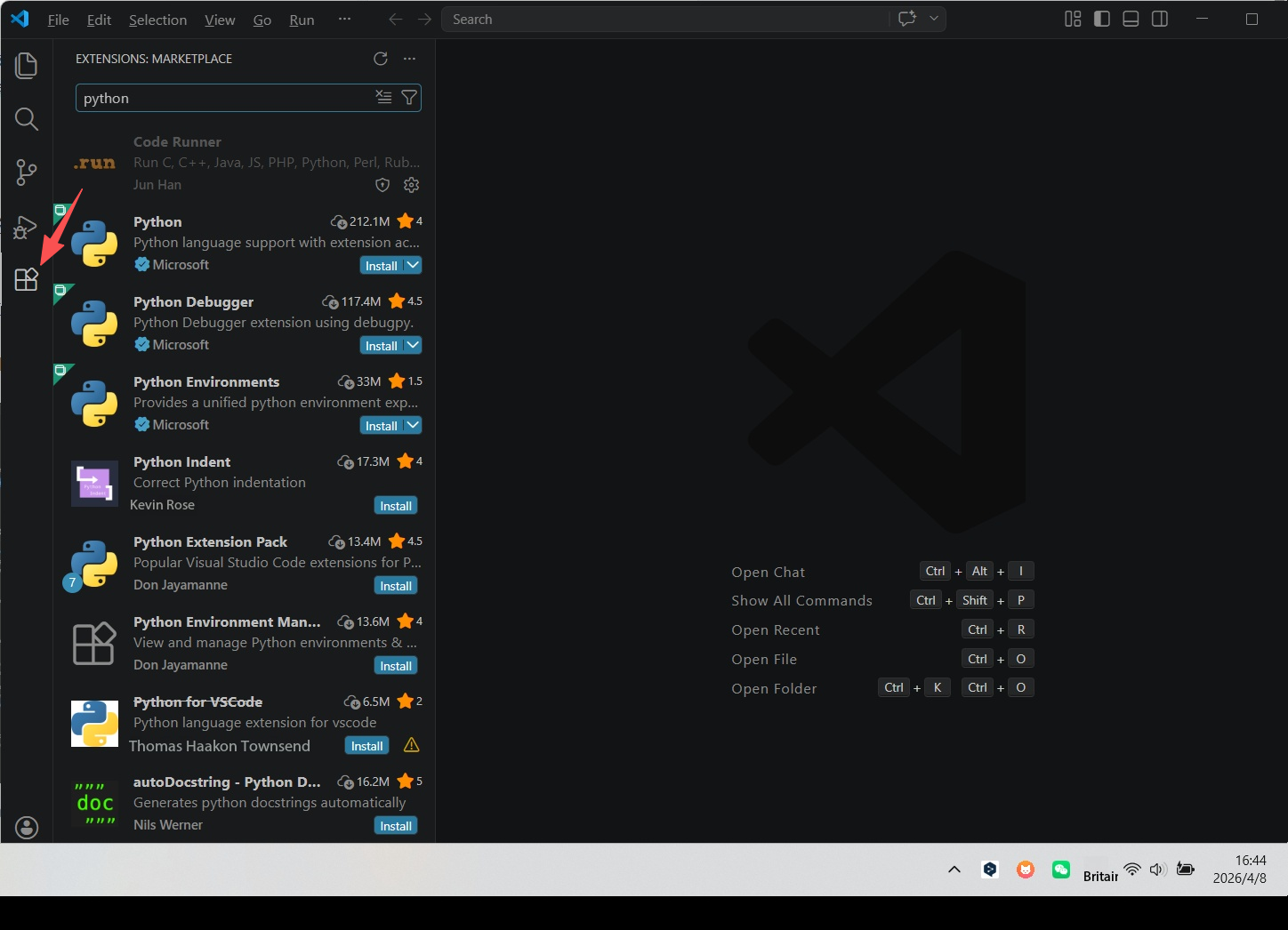Screen dimensions: 1288x930
Task: Open the Edit menu
Action: tap(99, 20)
